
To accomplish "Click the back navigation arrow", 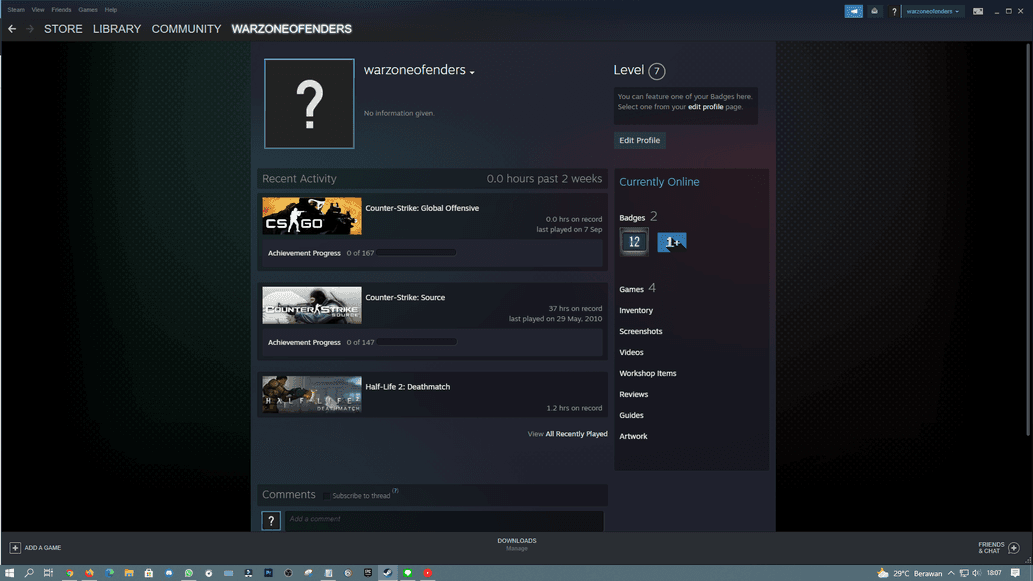I will click(12, 29).
